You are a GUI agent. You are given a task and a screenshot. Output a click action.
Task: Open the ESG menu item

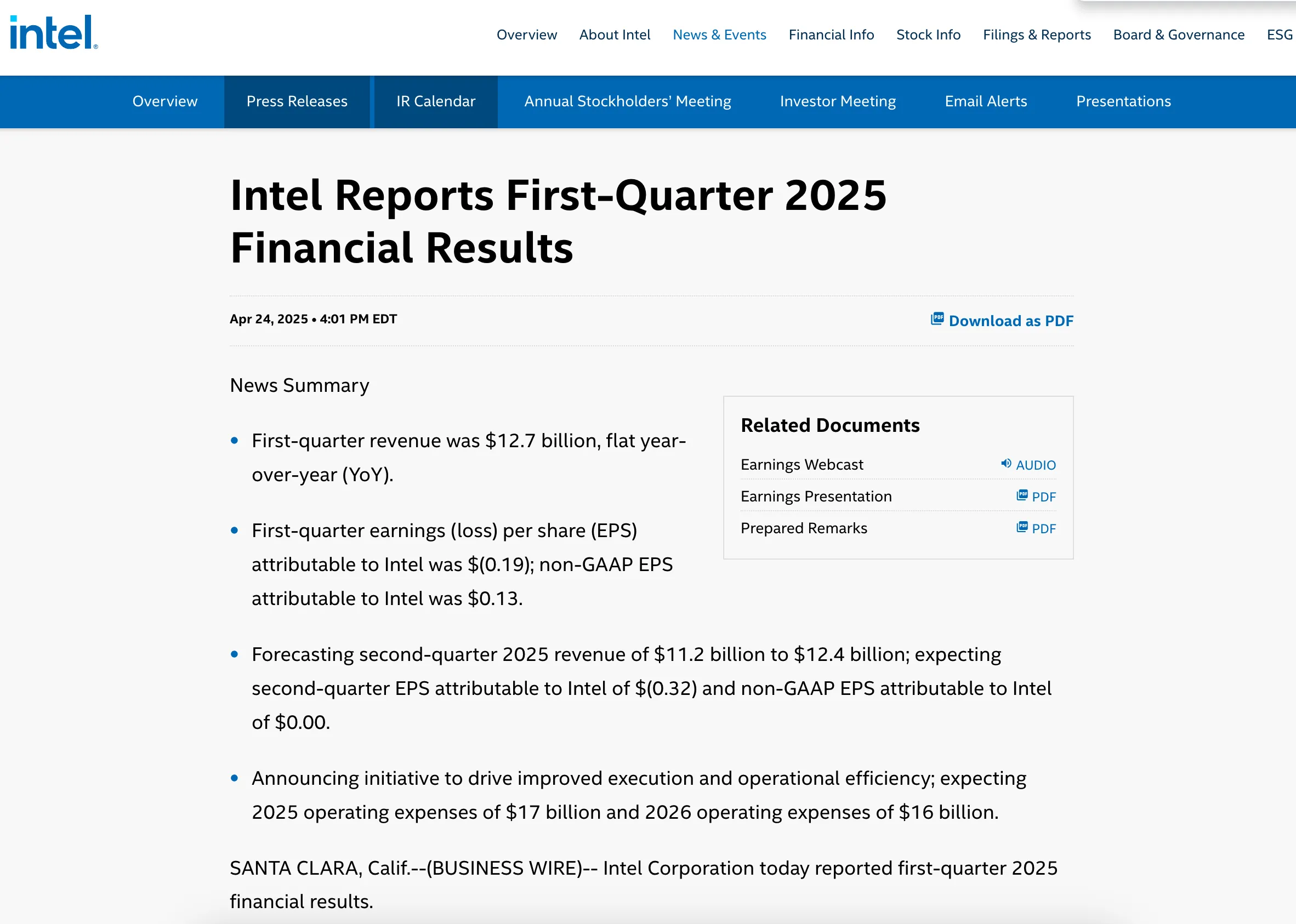point(1280,35)
